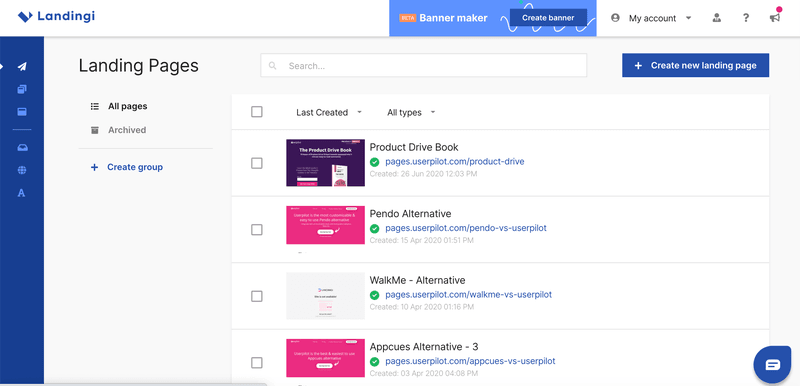The width and height of the screenshot is (800, 386).
Task: Open the Product Drive Book thumbnail
Action: (x=326, y=163)
